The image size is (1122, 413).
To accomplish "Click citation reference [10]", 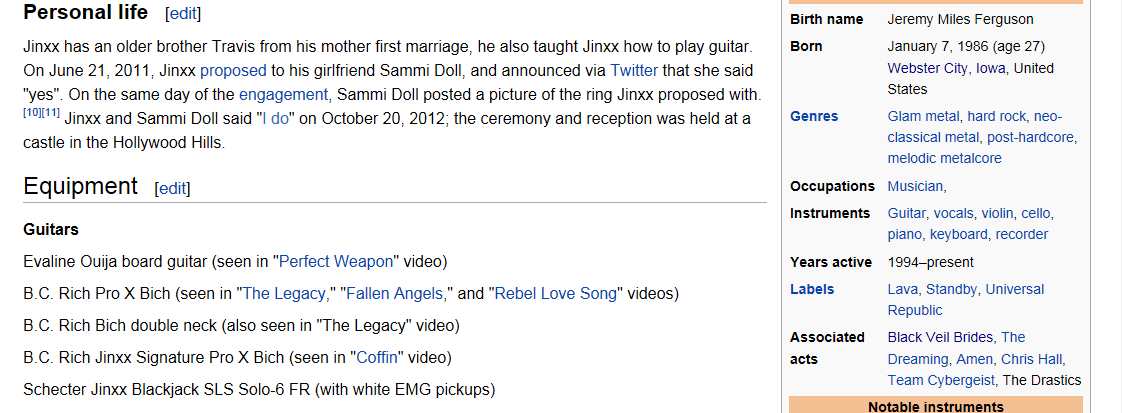I will tap(32, 111).
